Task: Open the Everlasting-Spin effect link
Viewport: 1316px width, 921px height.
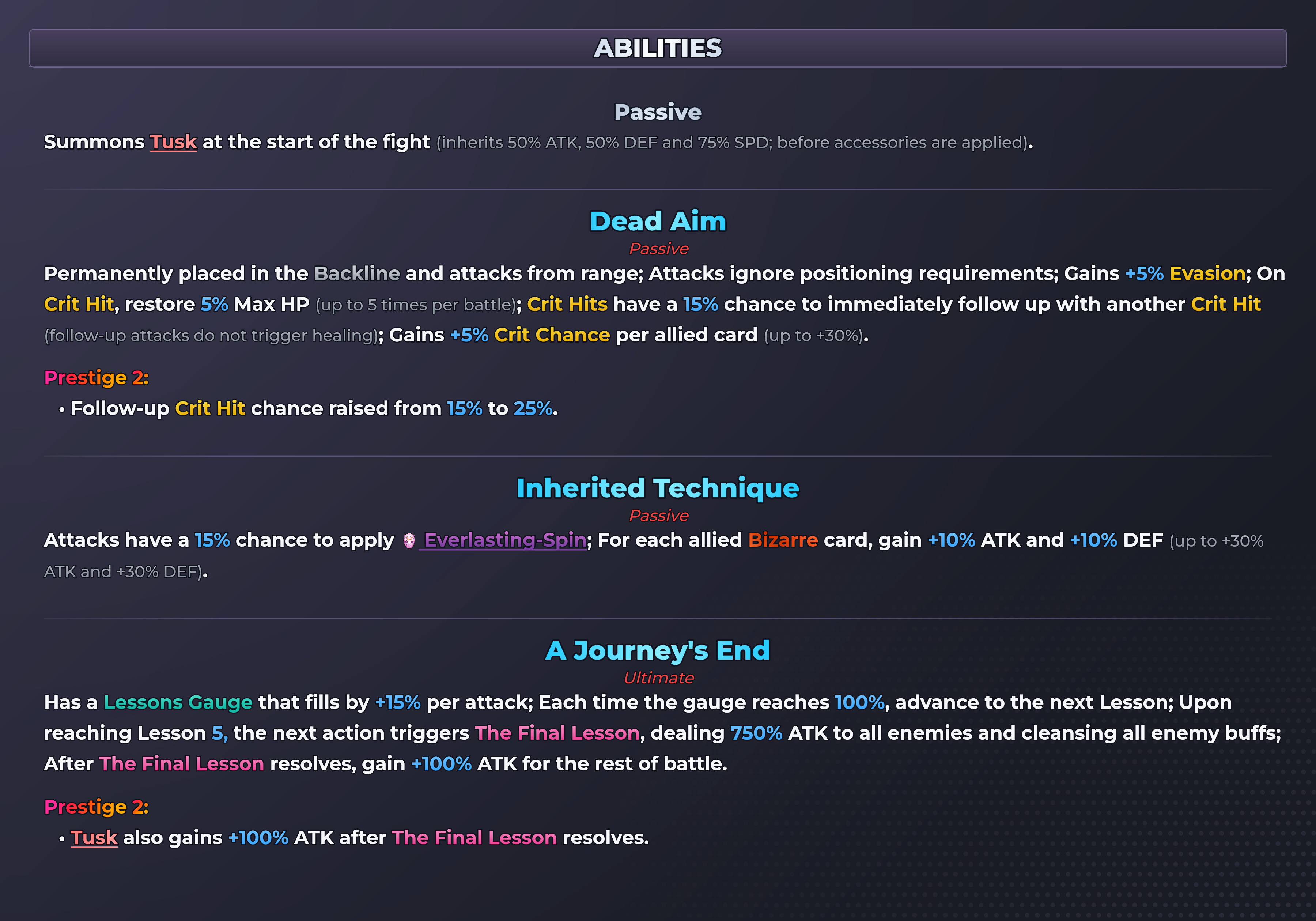Action: tap(504, 540)
